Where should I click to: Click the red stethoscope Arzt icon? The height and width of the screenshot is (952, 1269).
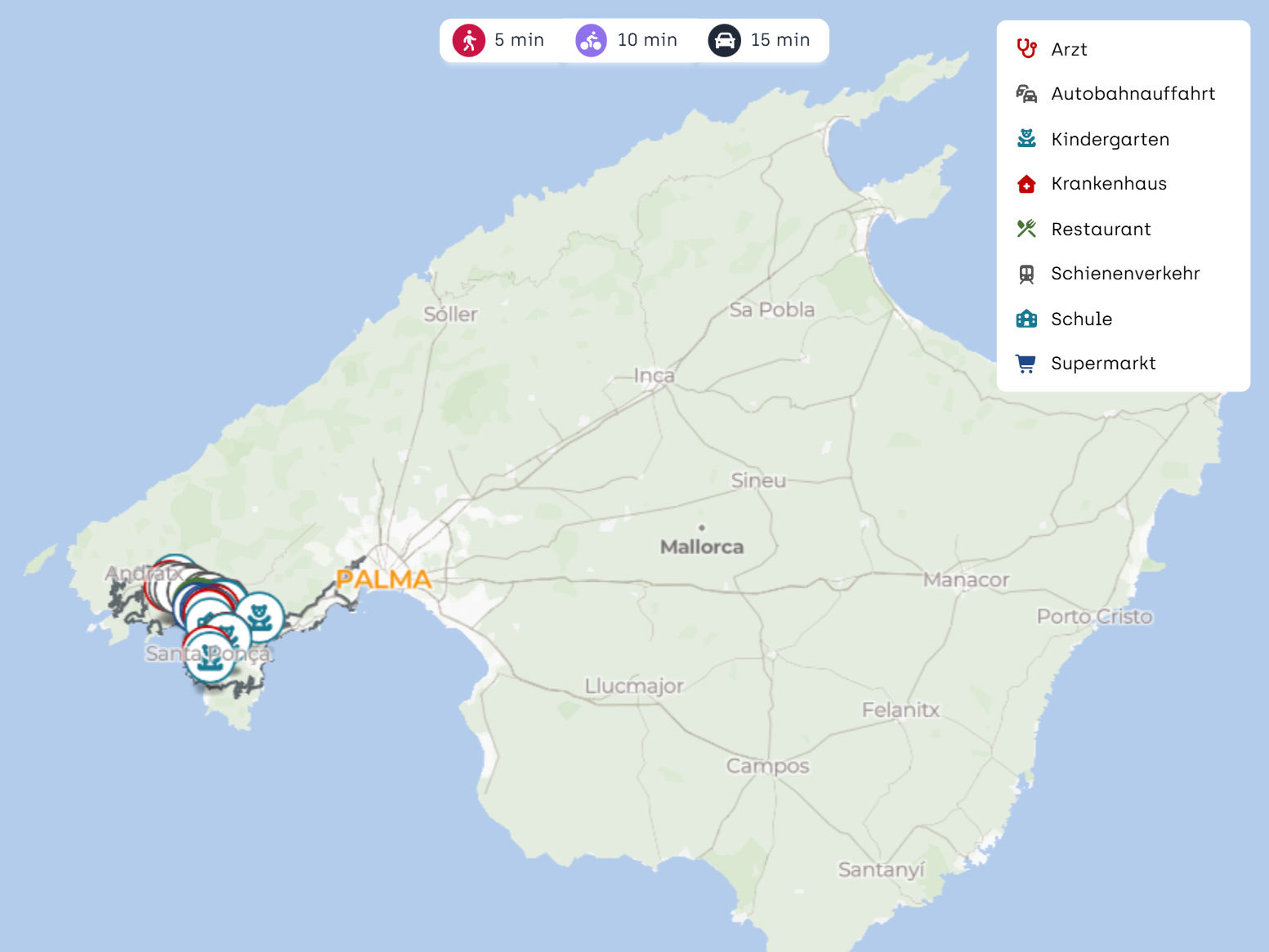1026,49
